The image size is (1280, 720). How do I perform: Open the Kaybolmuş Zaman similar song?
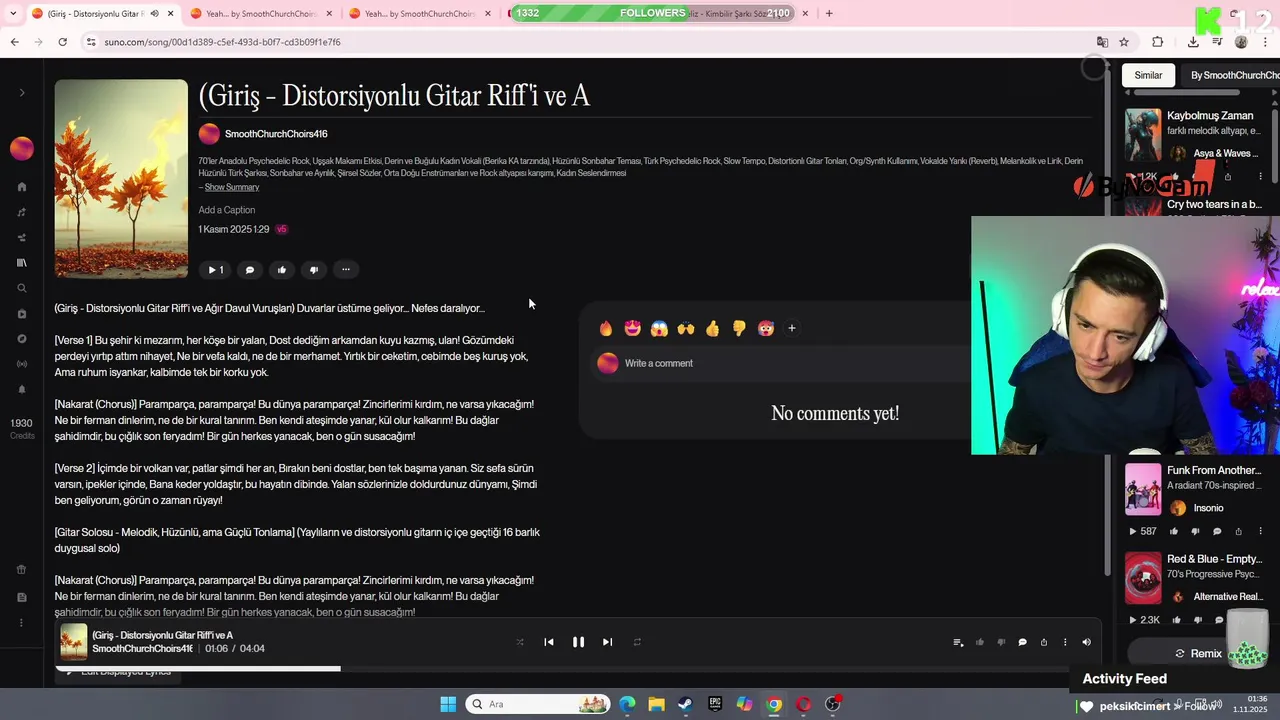point(1210,116)
